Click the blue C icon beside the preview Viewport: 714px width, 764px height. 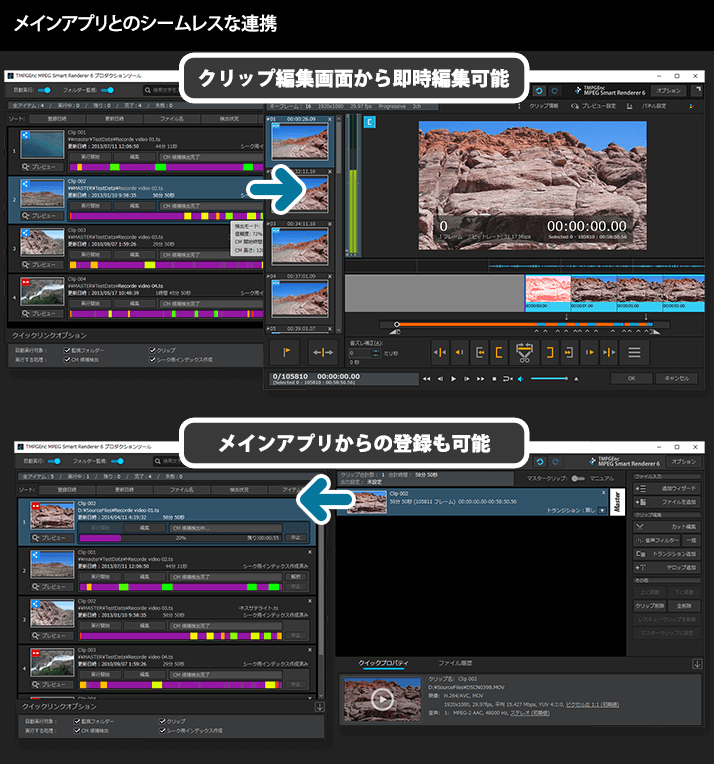369,122
